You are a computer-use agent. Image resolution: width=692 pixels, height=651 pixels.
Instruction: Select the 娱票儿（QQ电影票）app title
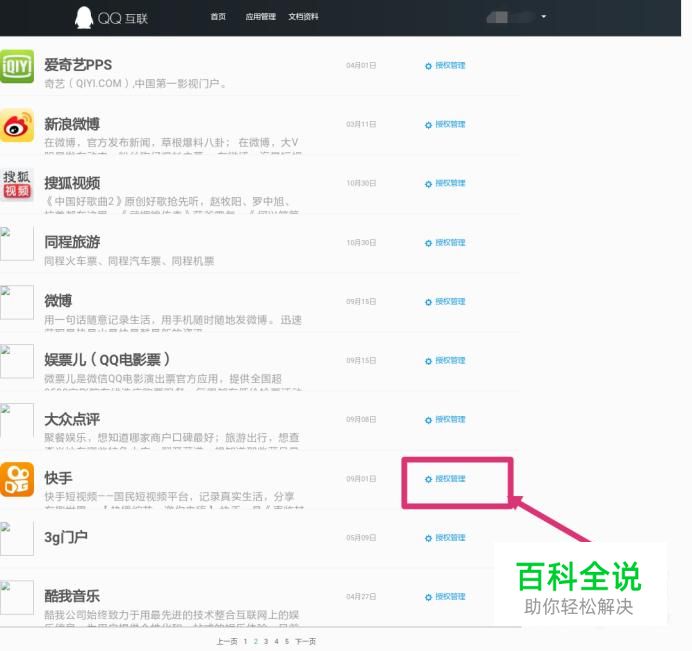(107, 360)
